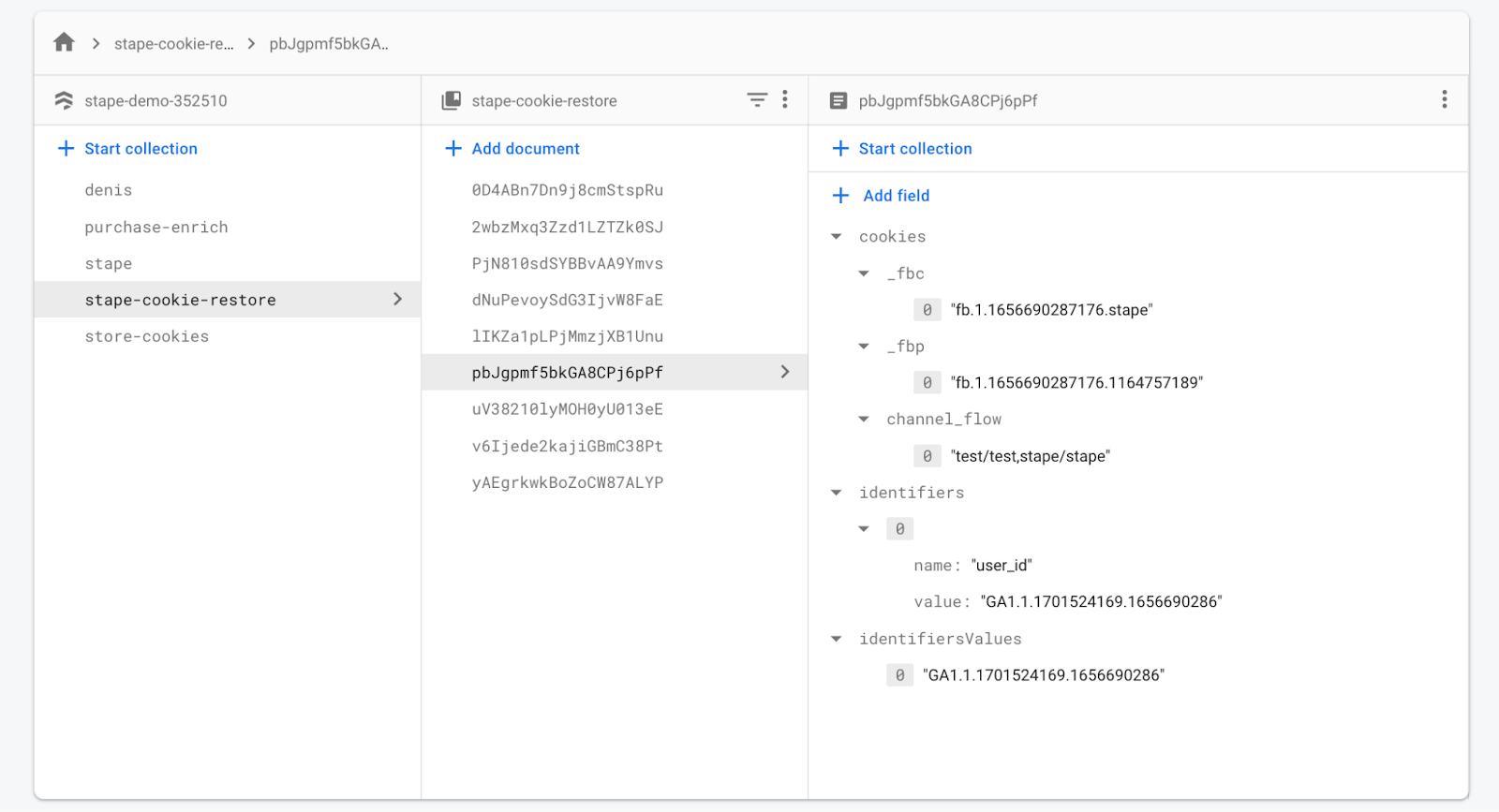Viewport: 1499px width, 812px height.
Task: Open collection three-dot menu next to filter
Action: pyautogui.click(x=785, y=99)
